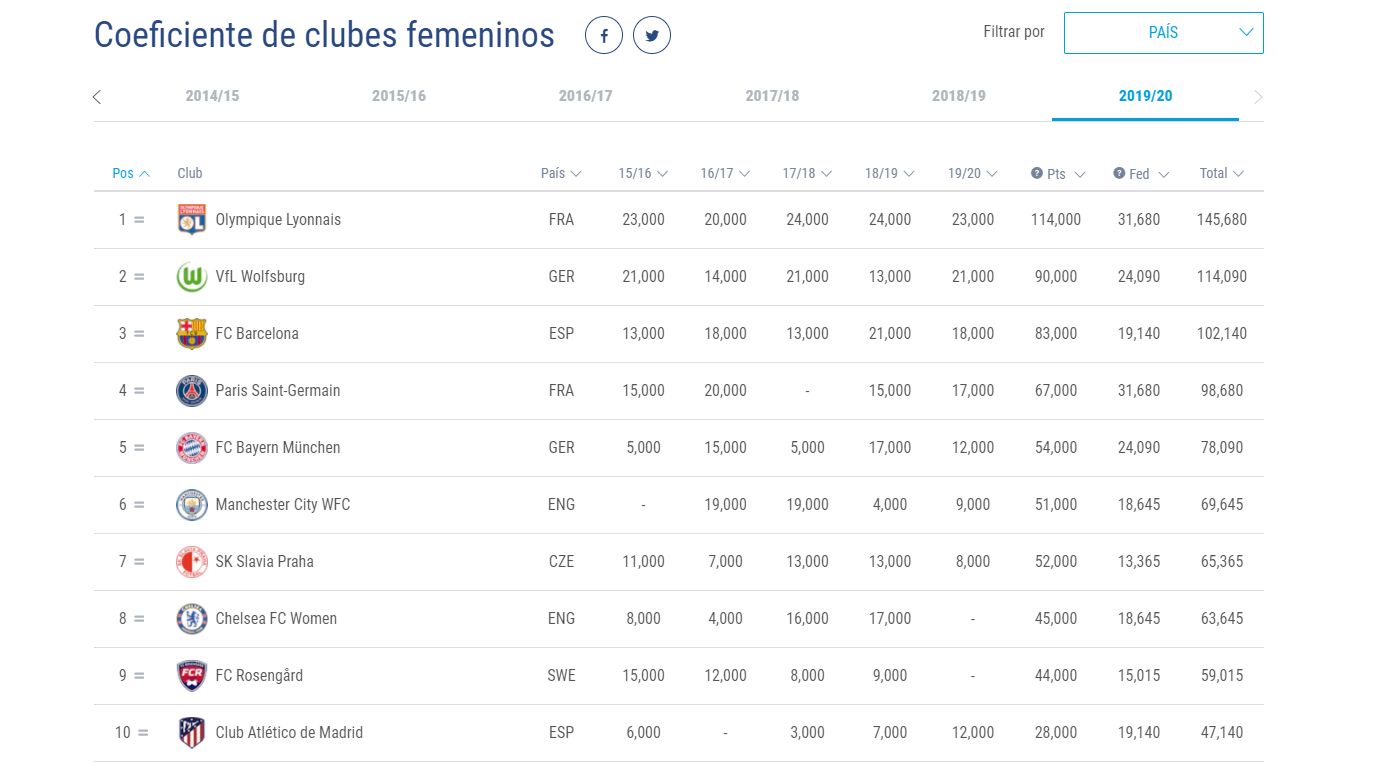Open the Manchester City WFC club link
This screenshot has height=763, width=1378.
(283, 504)
